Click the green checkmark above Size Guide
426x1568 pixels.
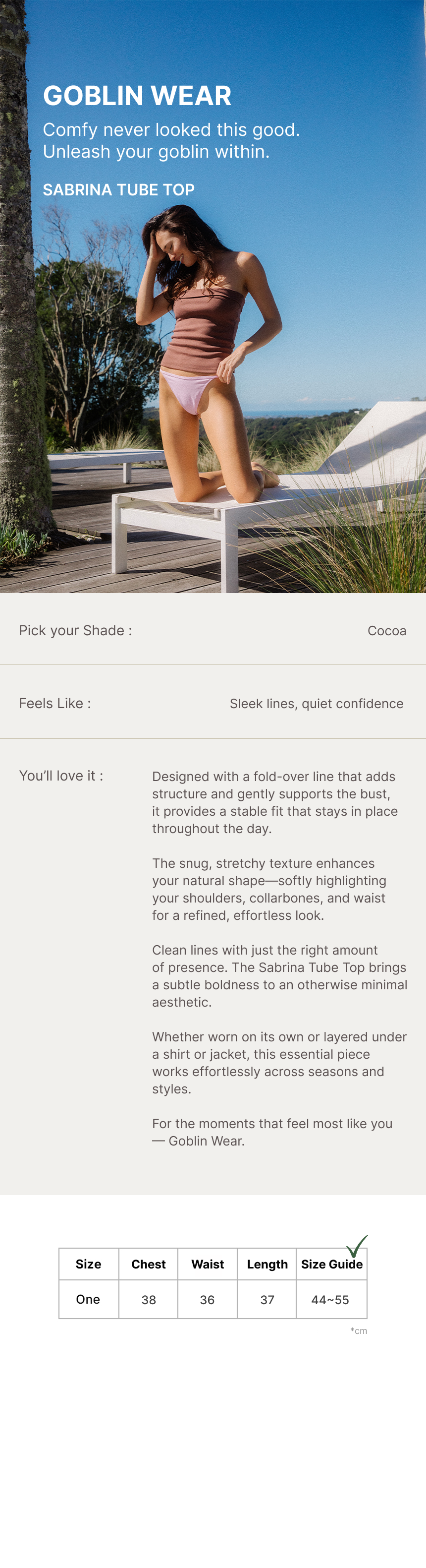(x=357, y=1245)
